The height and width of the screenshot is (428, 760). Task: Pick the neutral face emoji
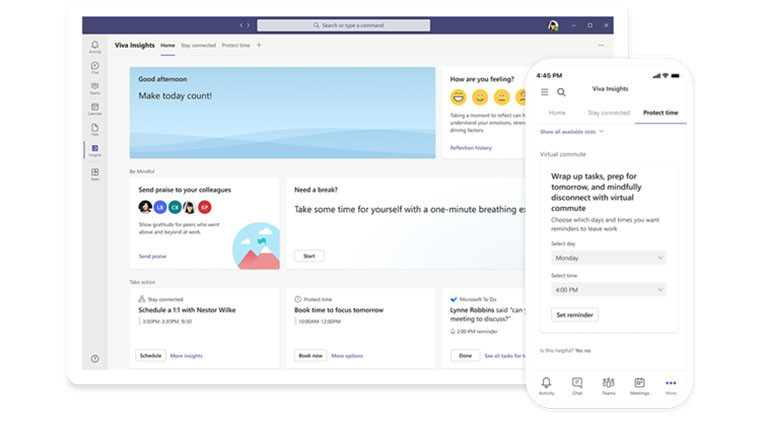tap(502, 97)
